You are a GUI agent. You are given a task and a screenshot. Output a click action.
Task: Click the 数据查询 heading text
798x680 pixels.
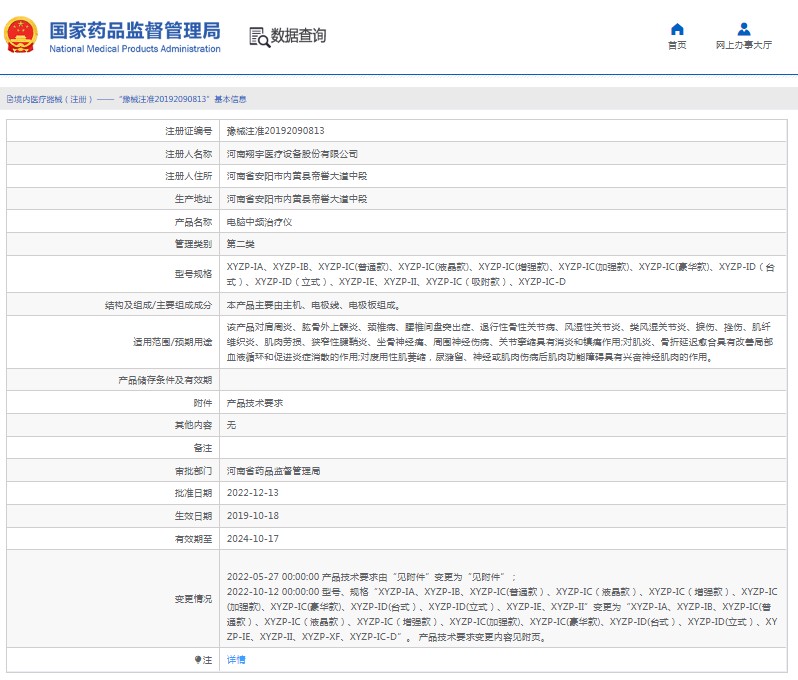point(298,36)
